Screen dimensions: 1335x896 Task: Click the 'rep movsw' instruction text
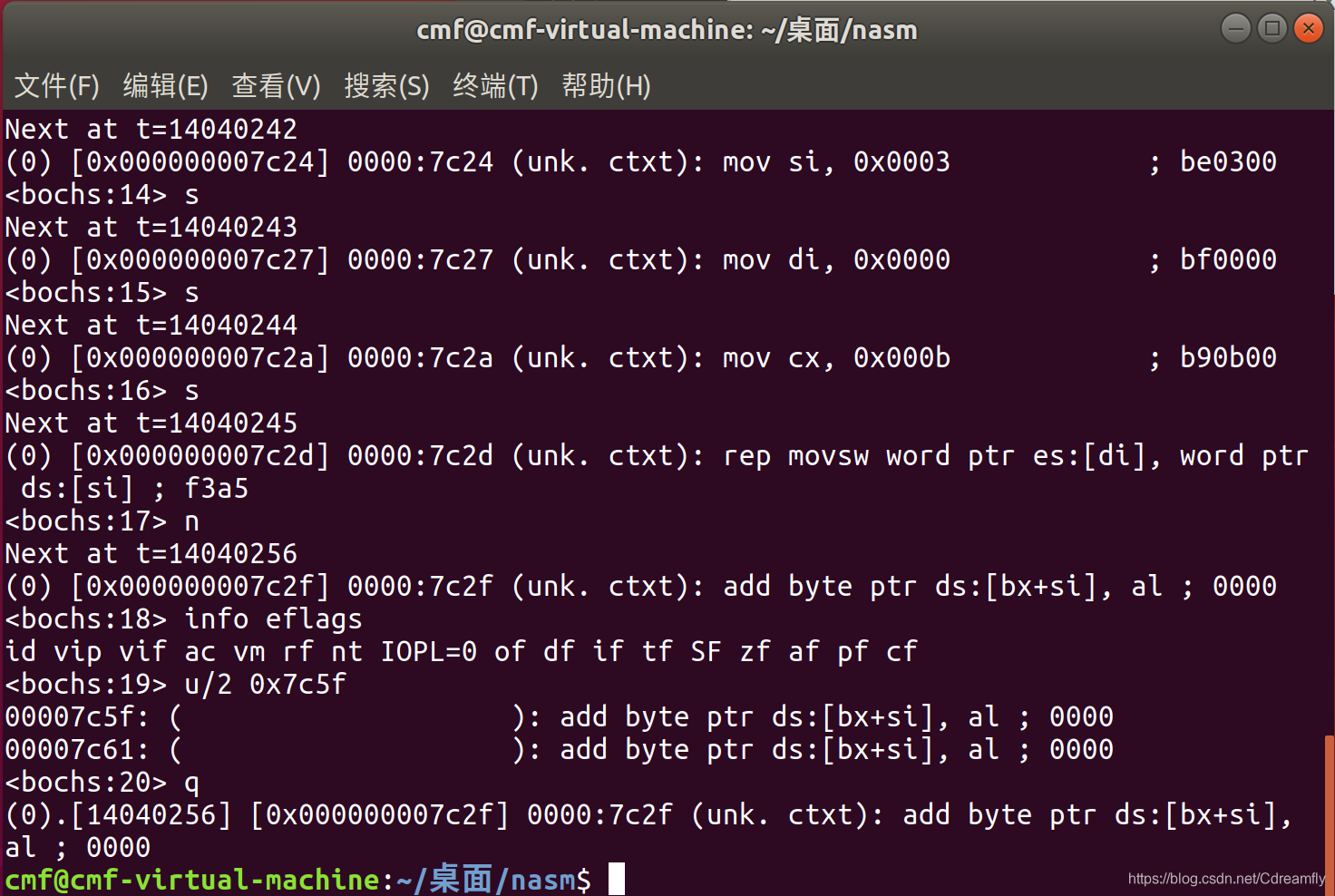point(796,455)
